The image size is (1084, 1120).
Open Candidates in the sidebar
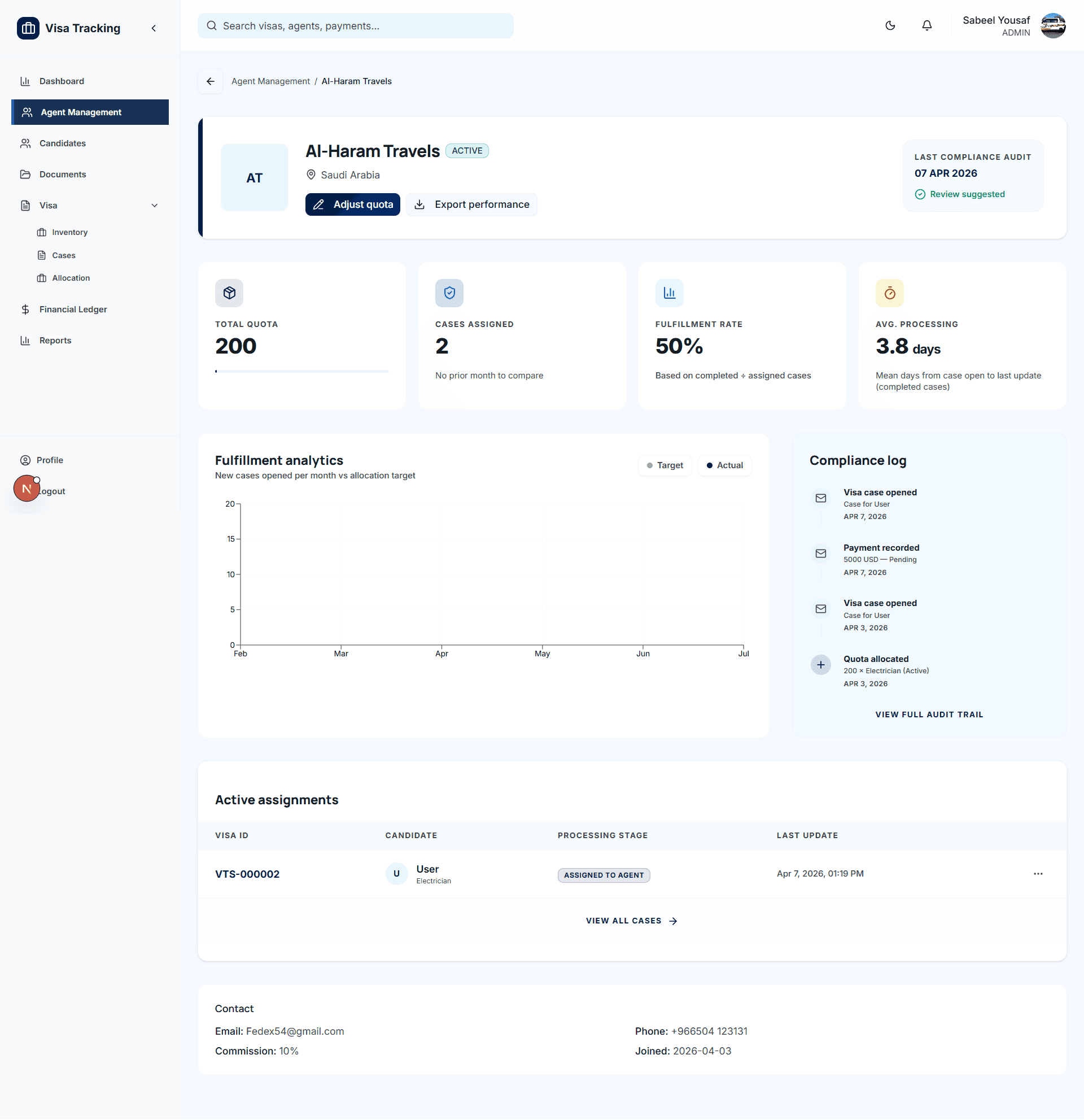coord(90,143)
